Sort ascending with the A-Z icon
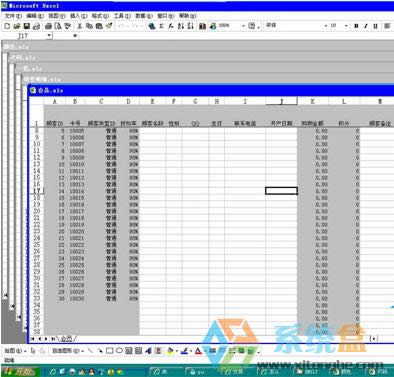394x377 pixels. point(180,26)
